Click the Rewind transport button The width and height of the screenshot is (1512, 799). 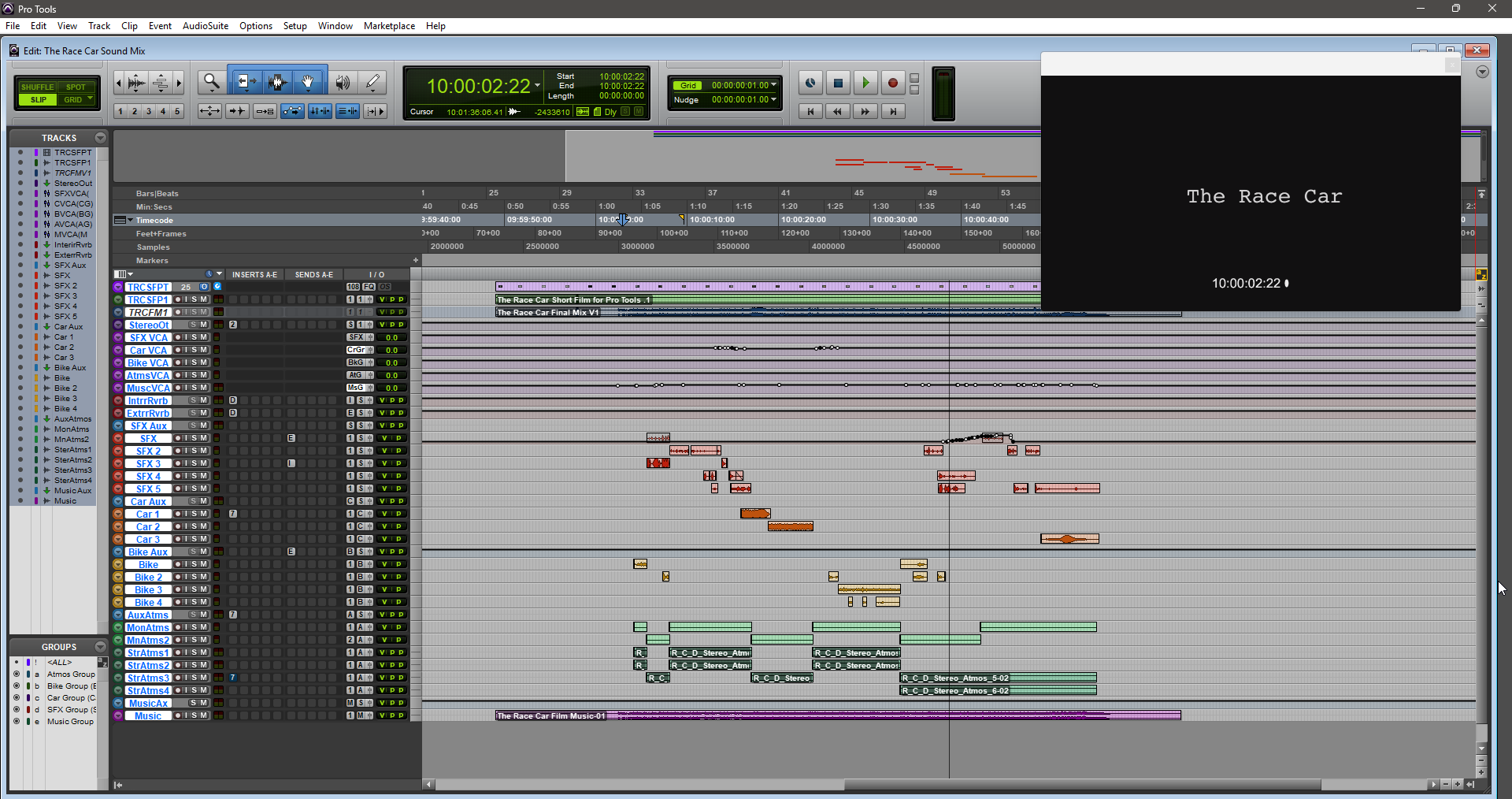click(x=838, y=112)
